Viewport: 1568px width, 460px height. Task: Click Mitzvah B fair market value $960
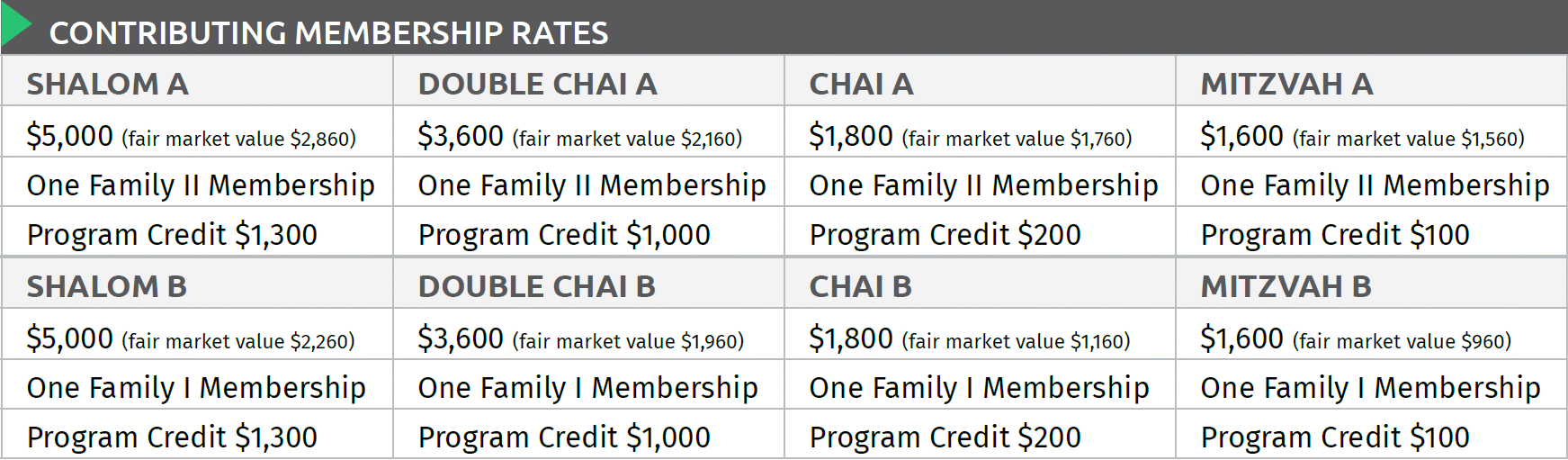coord(1402,341)
